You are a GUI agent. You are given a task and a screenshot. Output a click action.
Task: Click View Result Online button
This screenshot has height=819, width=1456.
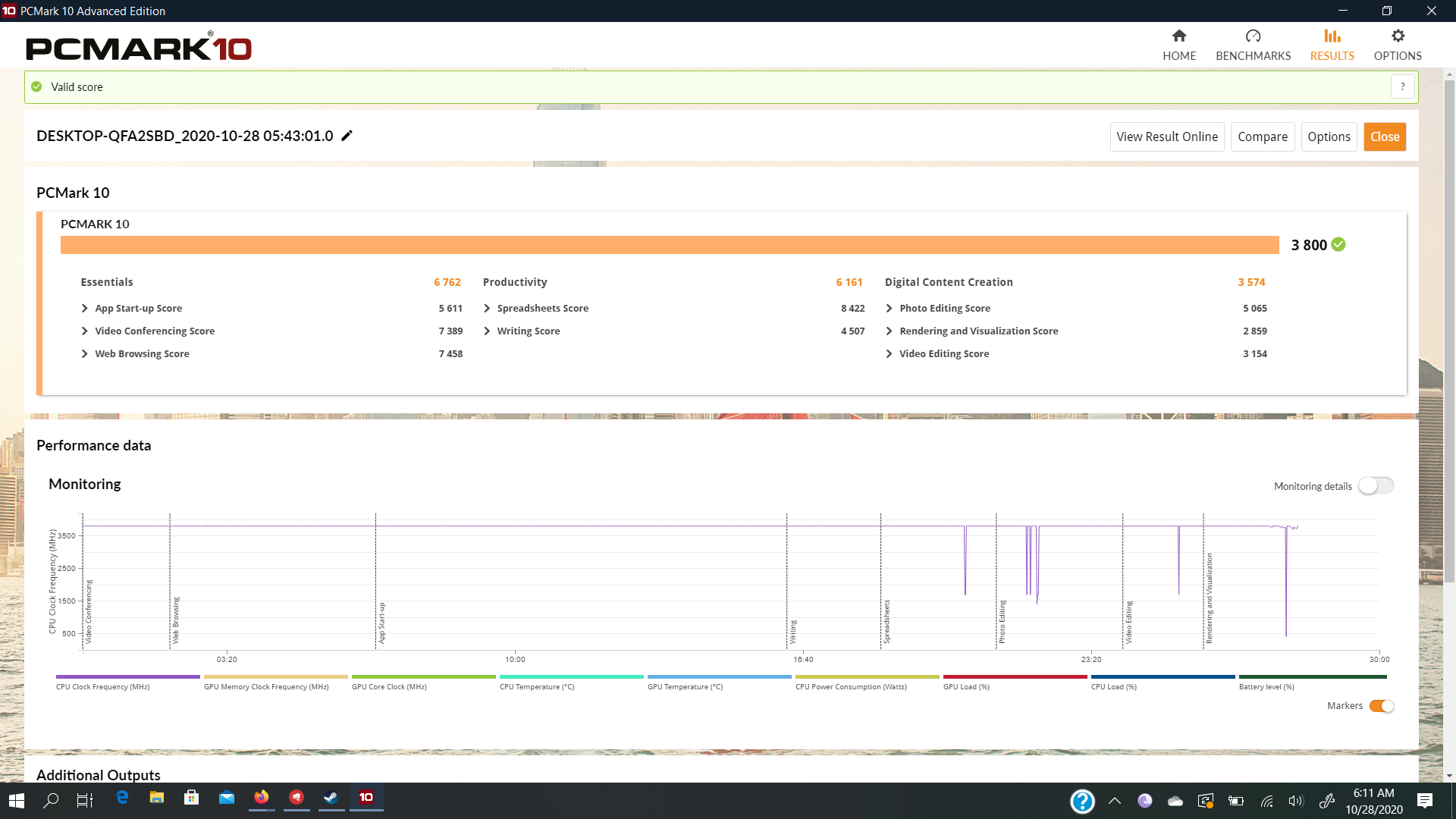(x=1166, y=137)
